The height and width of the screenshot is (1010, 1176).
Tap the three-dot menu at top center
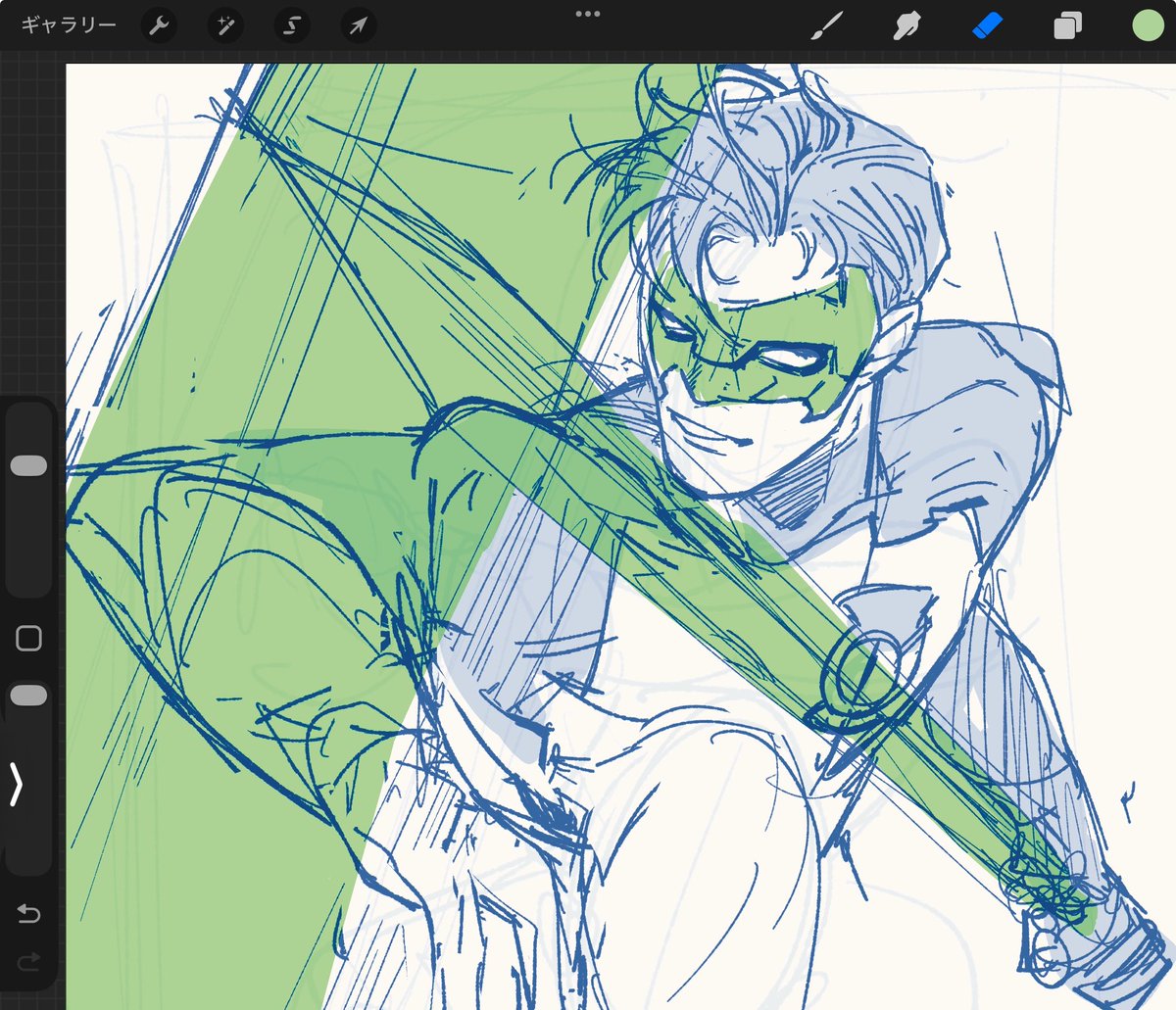(588, 14)
